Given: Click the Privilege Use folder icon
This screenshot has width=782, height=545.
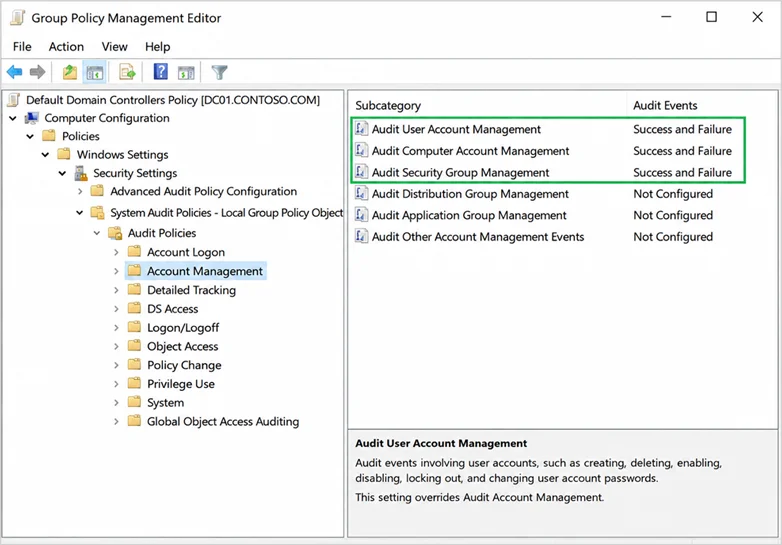Looking at the screenshot, I should 134,383.
